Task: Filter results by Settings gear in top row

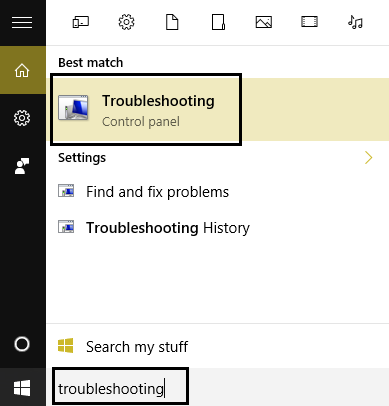Action: (126, 22)
